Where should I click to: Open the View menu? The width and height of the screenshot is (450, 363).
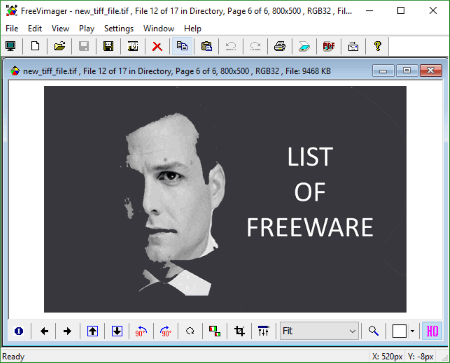[60, 29]
